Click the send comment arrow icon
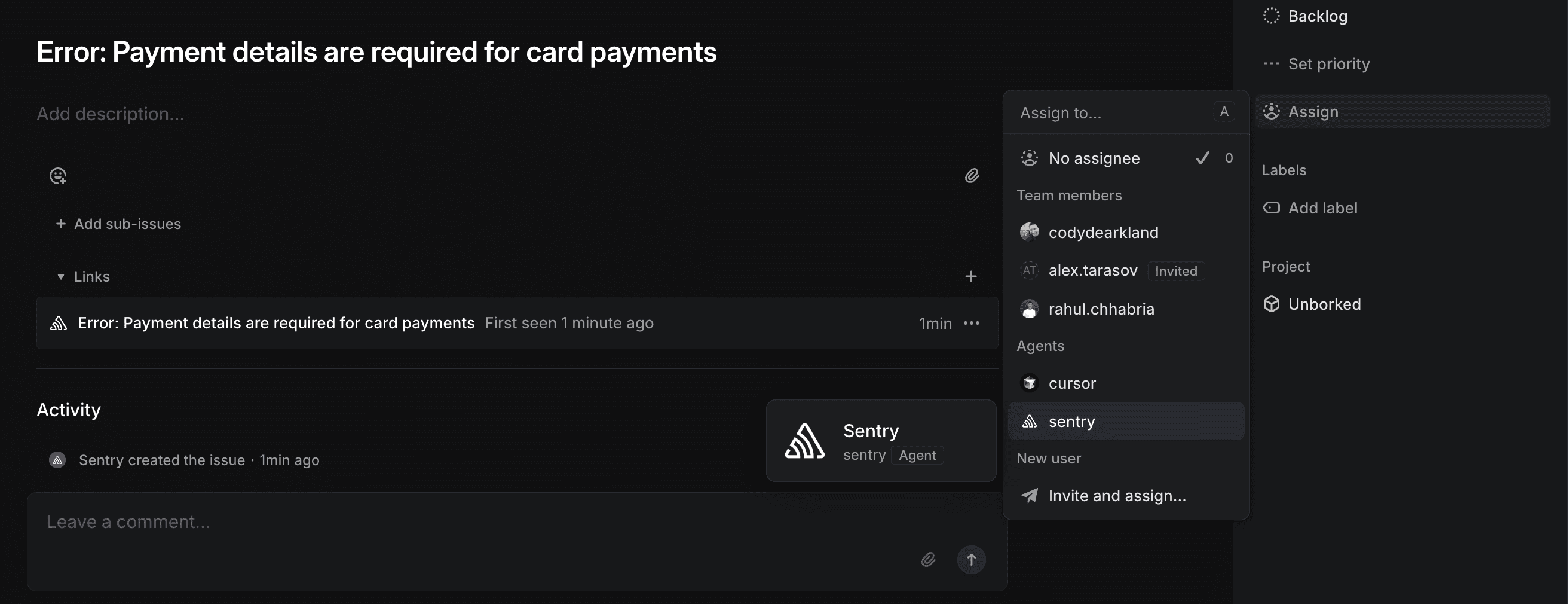The width and height of the screenshot is (1568, 604). 972,559
